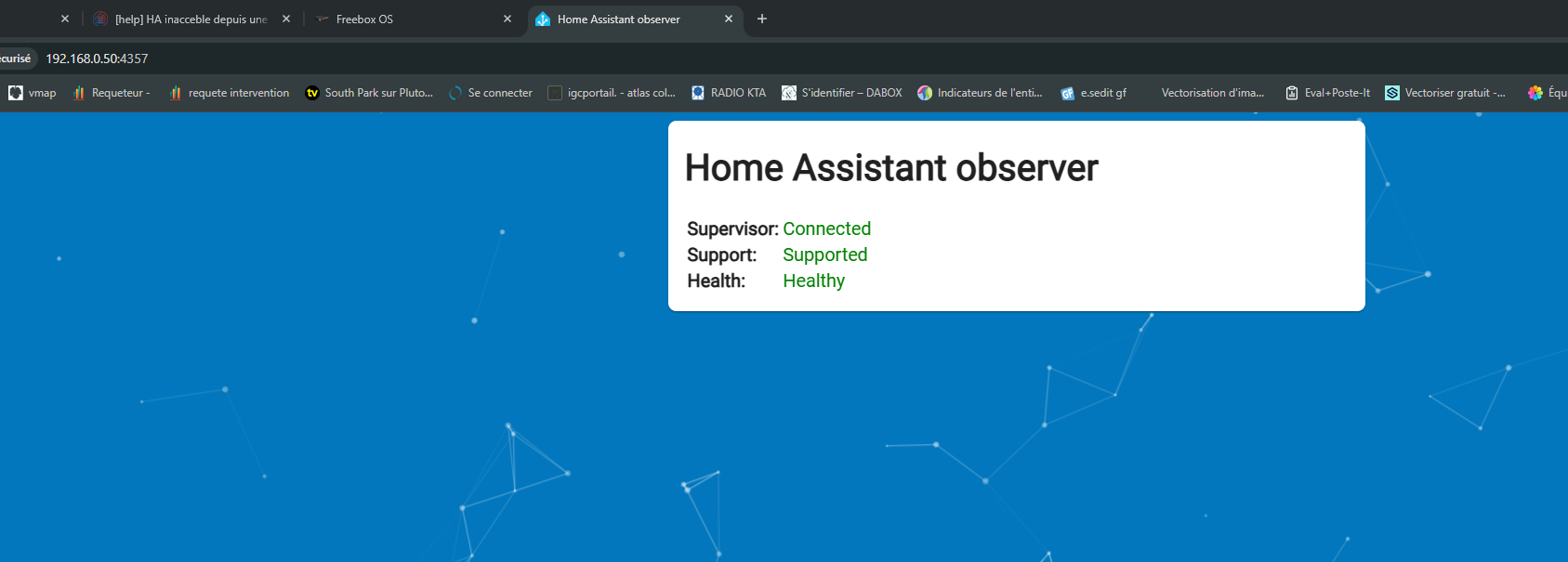Open the igcportail atlas bookmark
Image resolution: width=1568 pixels, height=562 pixels.
(612, 93)
